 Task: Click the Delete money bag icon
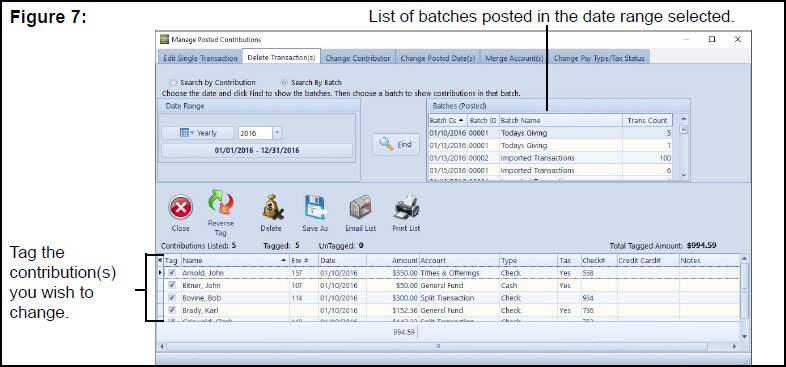(273, 207)
